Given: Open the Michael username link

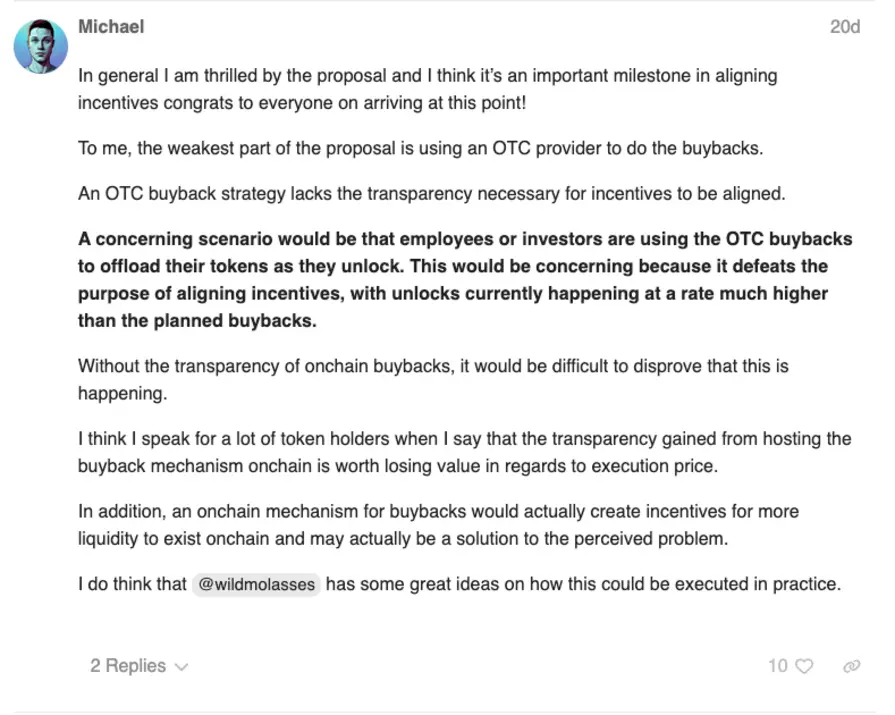Looking at the screenshot, I should coord(111,26).
